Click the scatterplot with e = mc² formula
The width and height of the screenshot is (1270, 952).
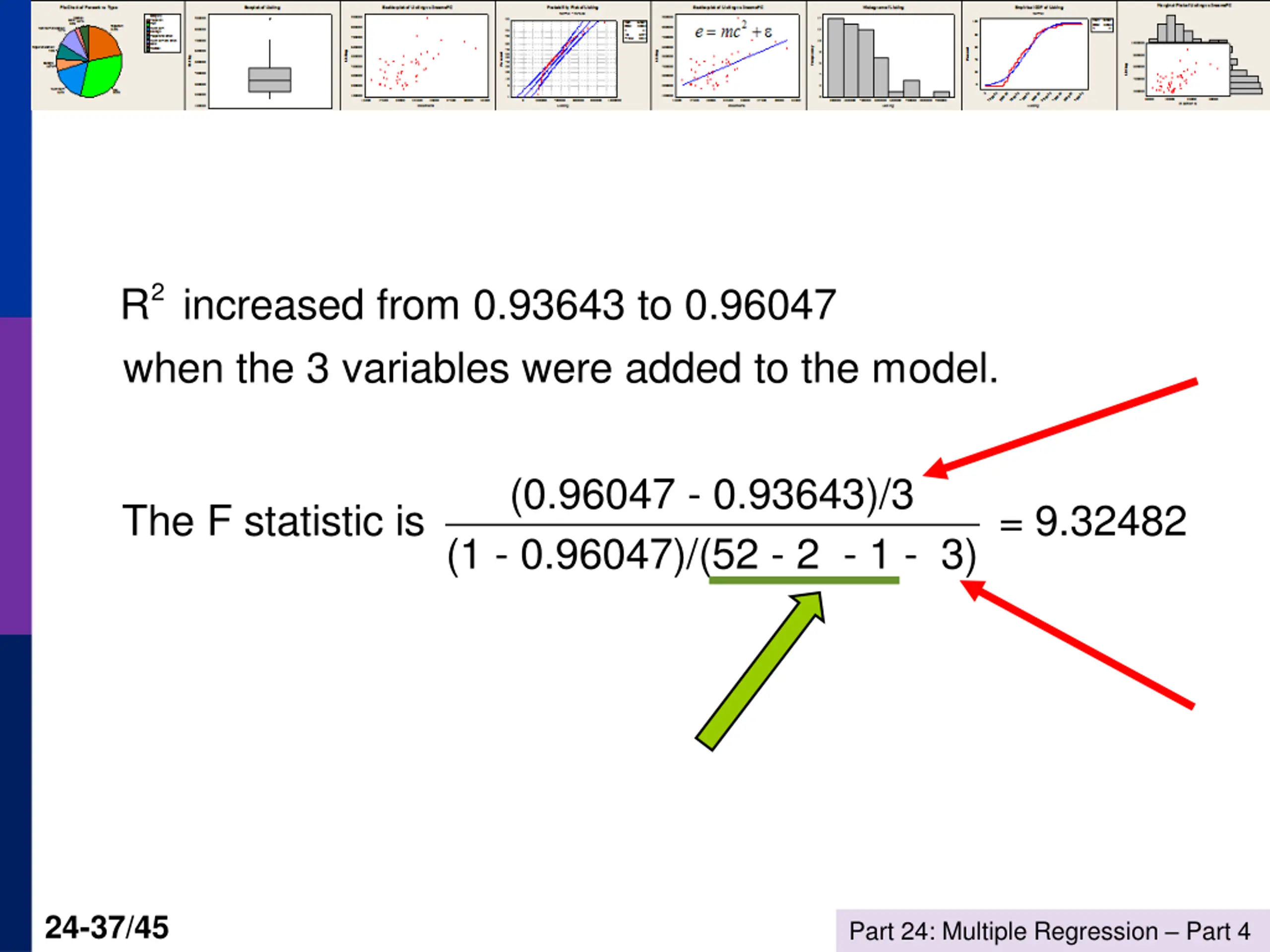coord(729,55)
